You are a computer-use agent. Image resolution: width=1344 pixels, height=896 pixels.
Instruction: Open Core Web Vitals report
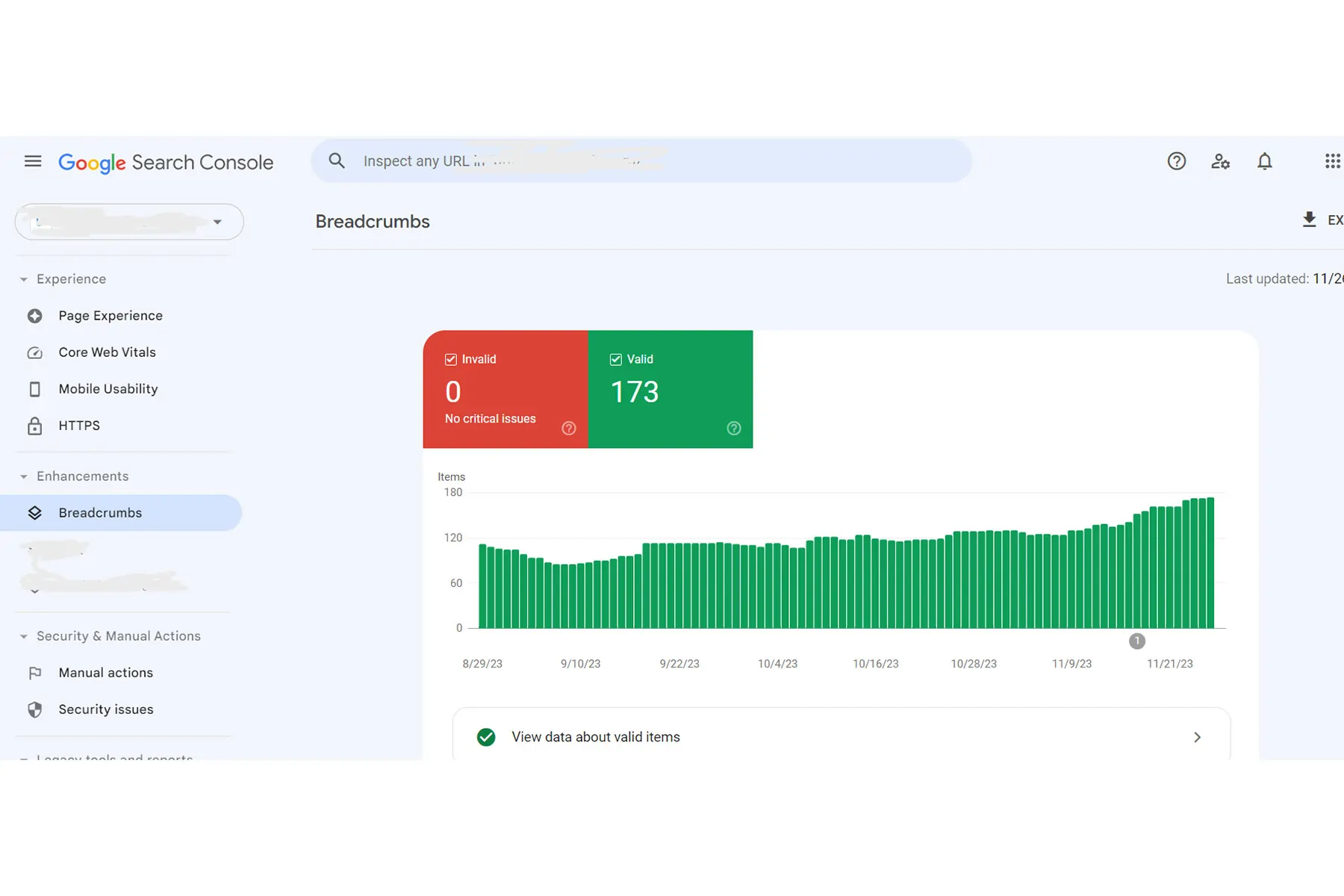pos(108,352)
